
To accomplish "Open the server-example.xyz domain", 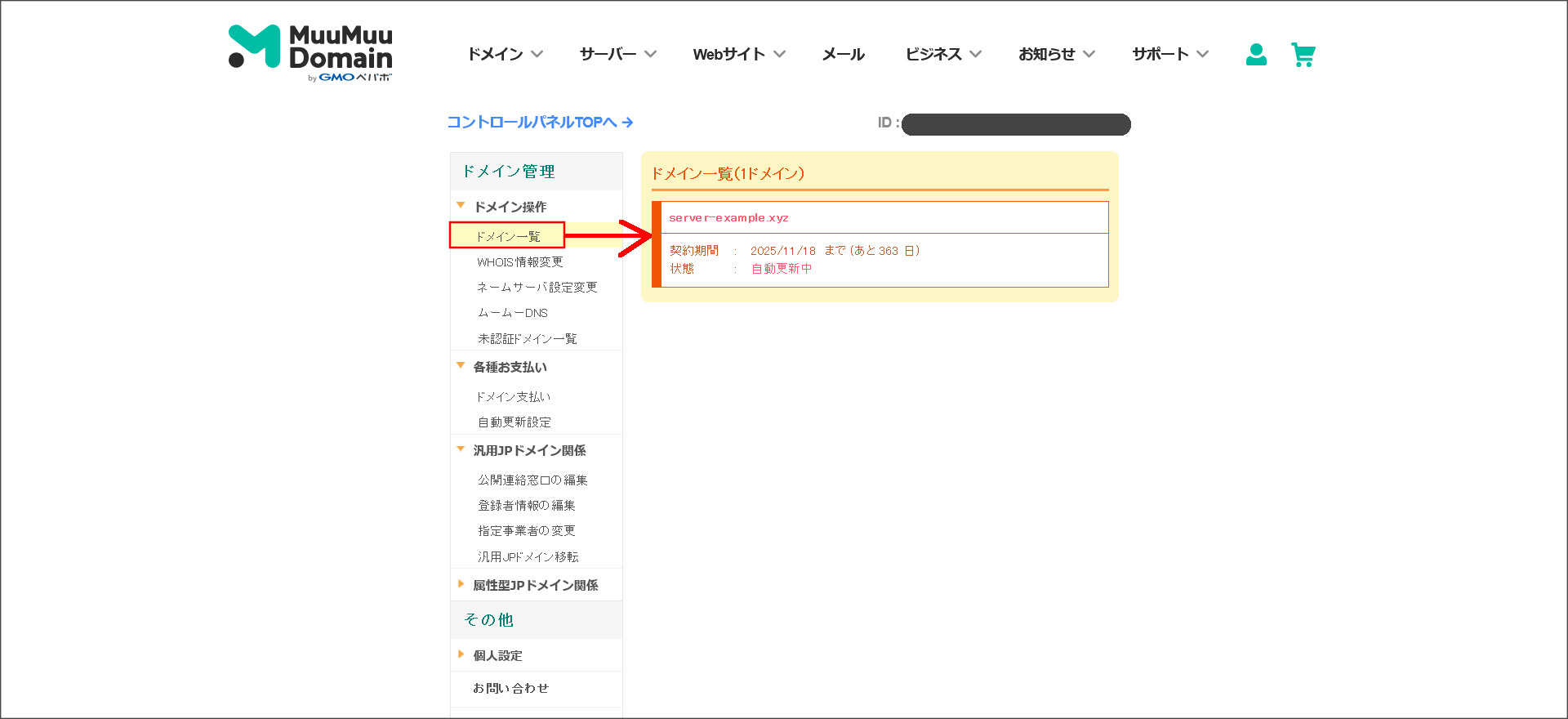I will [728, 217].
